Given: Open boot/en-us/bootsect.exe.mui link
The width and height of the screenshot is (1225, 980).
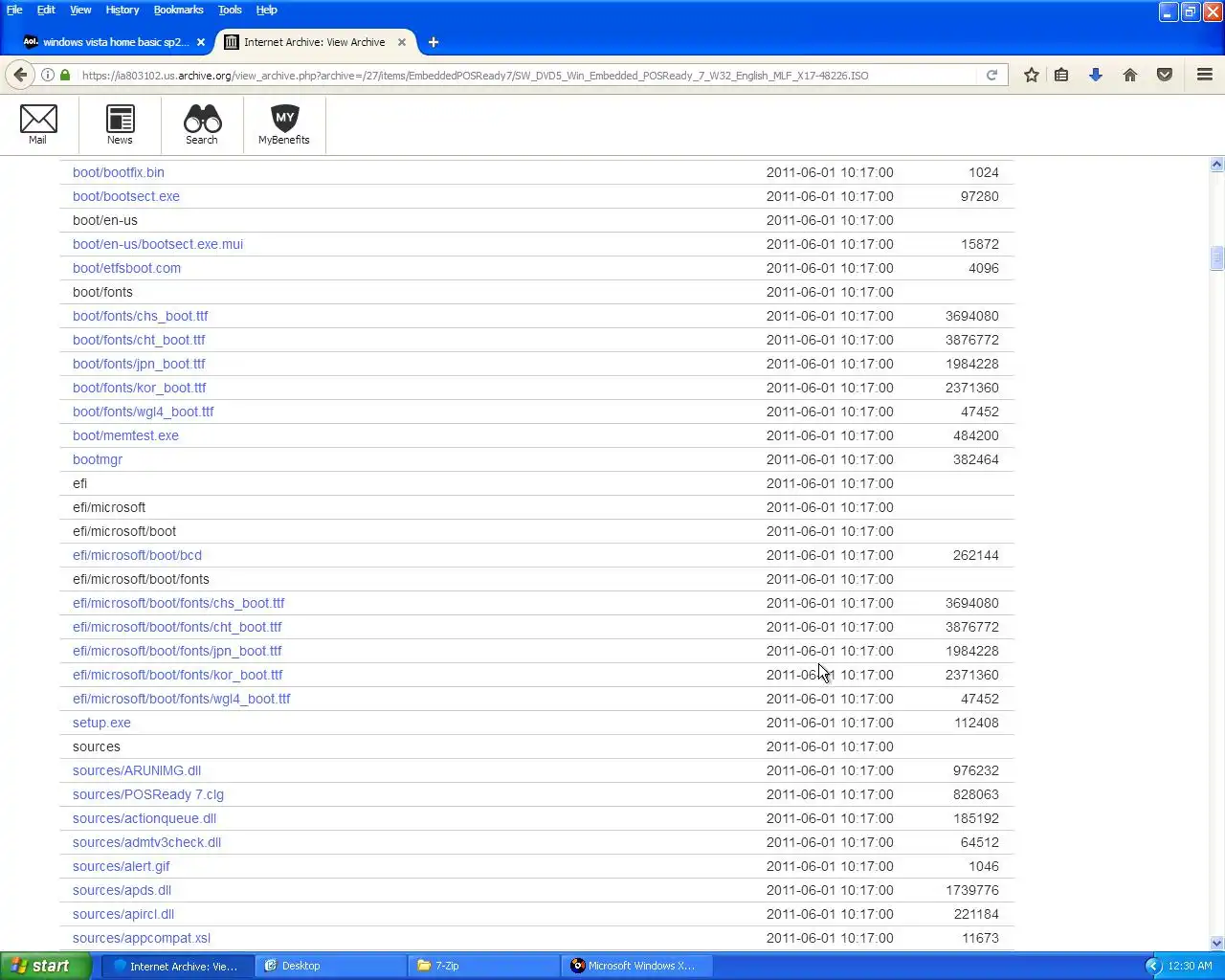Looking at the screenshot, I should [x=158, y=244].
